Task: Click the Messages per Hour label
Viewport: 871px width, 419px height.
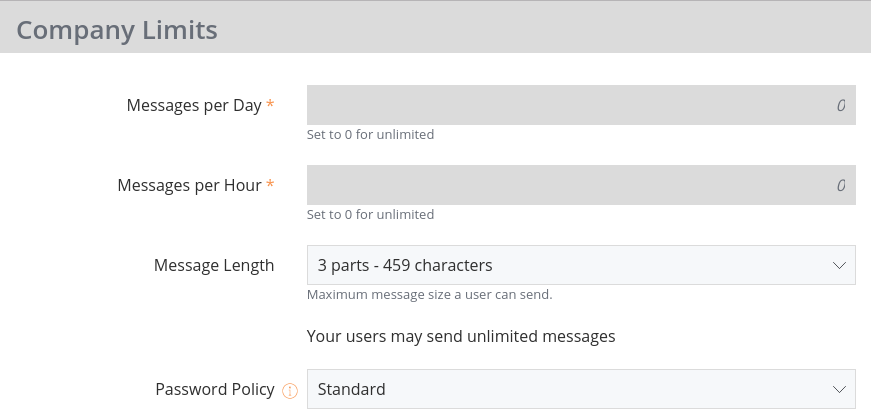Action: [189, 185]
